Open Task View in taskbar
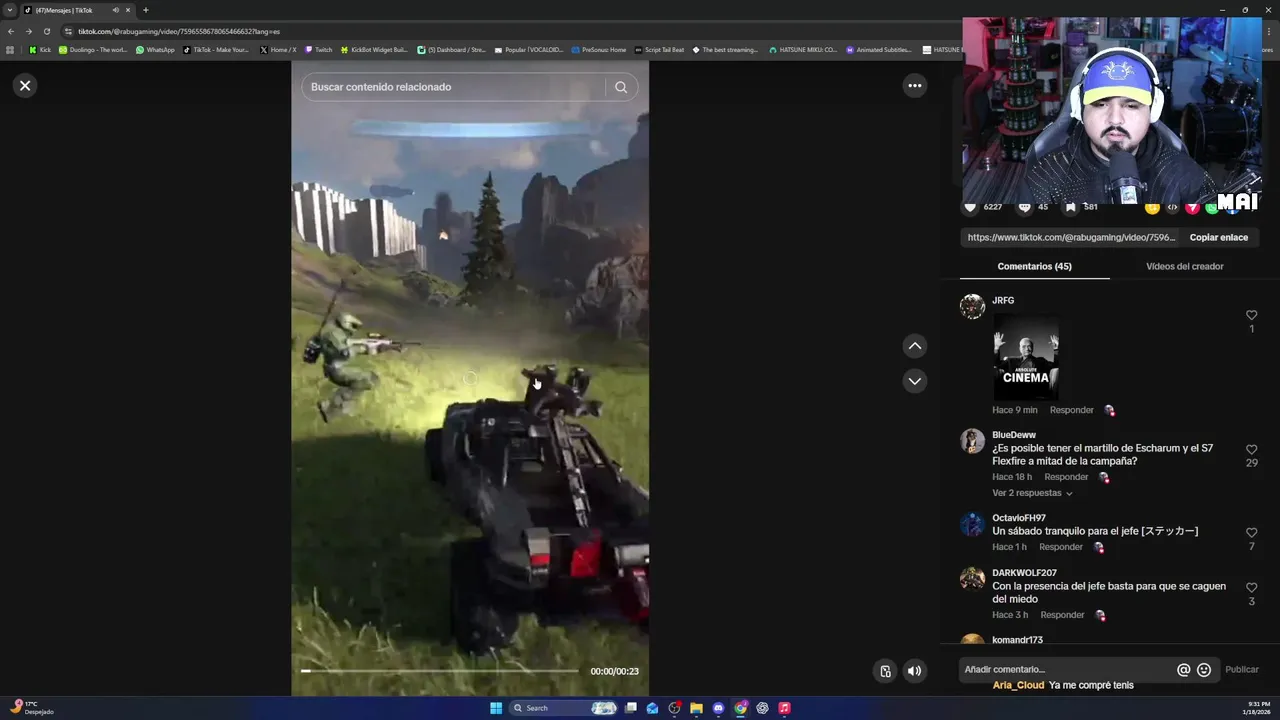The height and width of the screenshot is (720, 1280). (631, 708)
